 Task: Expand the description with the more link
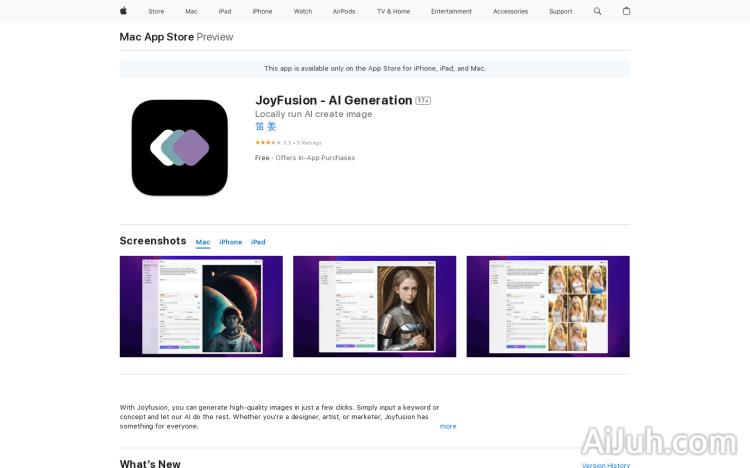[x=448, y=426]
